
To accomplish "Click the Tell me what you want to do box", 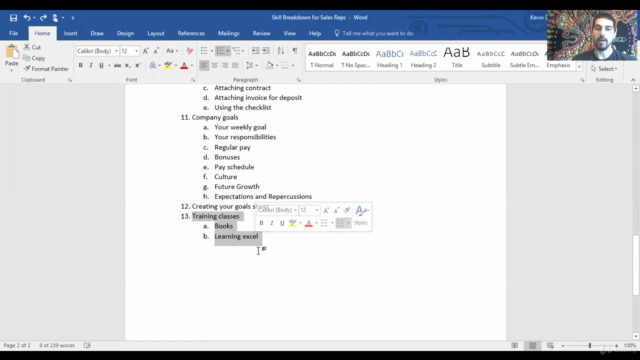I will point(373,33).
